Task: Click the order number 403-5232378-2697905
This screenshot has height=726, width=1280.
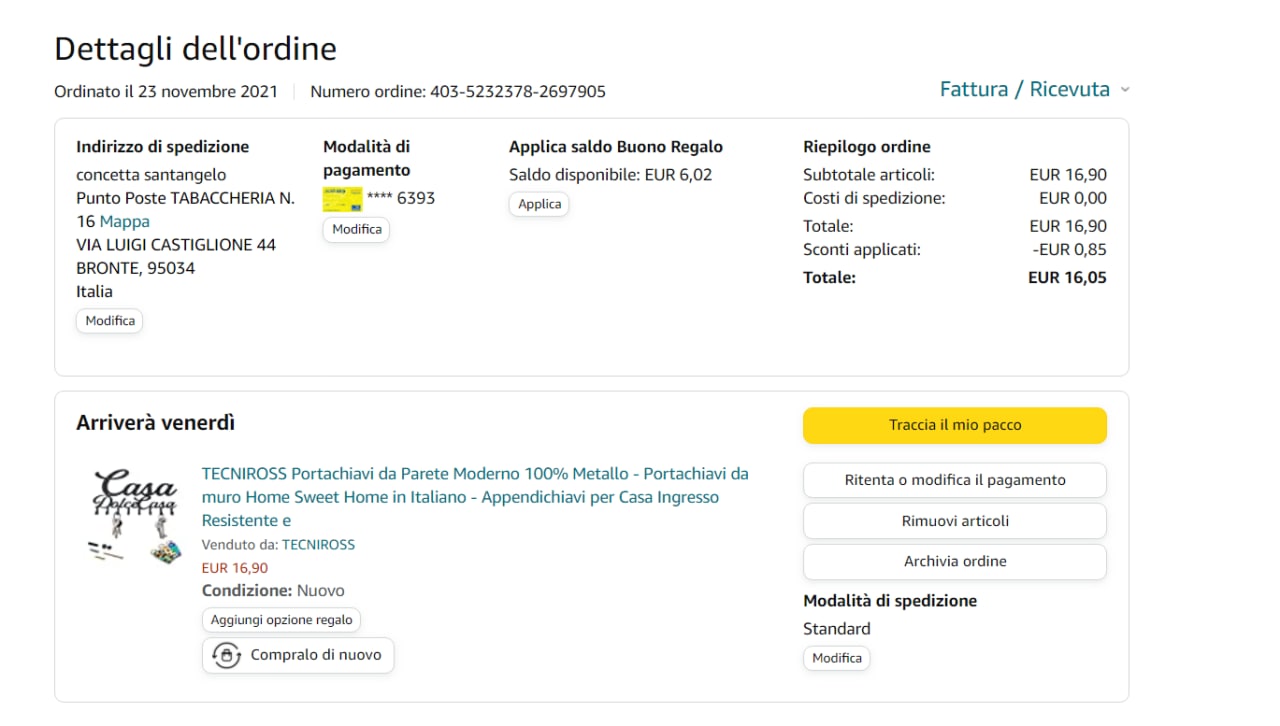Action: 517,92
